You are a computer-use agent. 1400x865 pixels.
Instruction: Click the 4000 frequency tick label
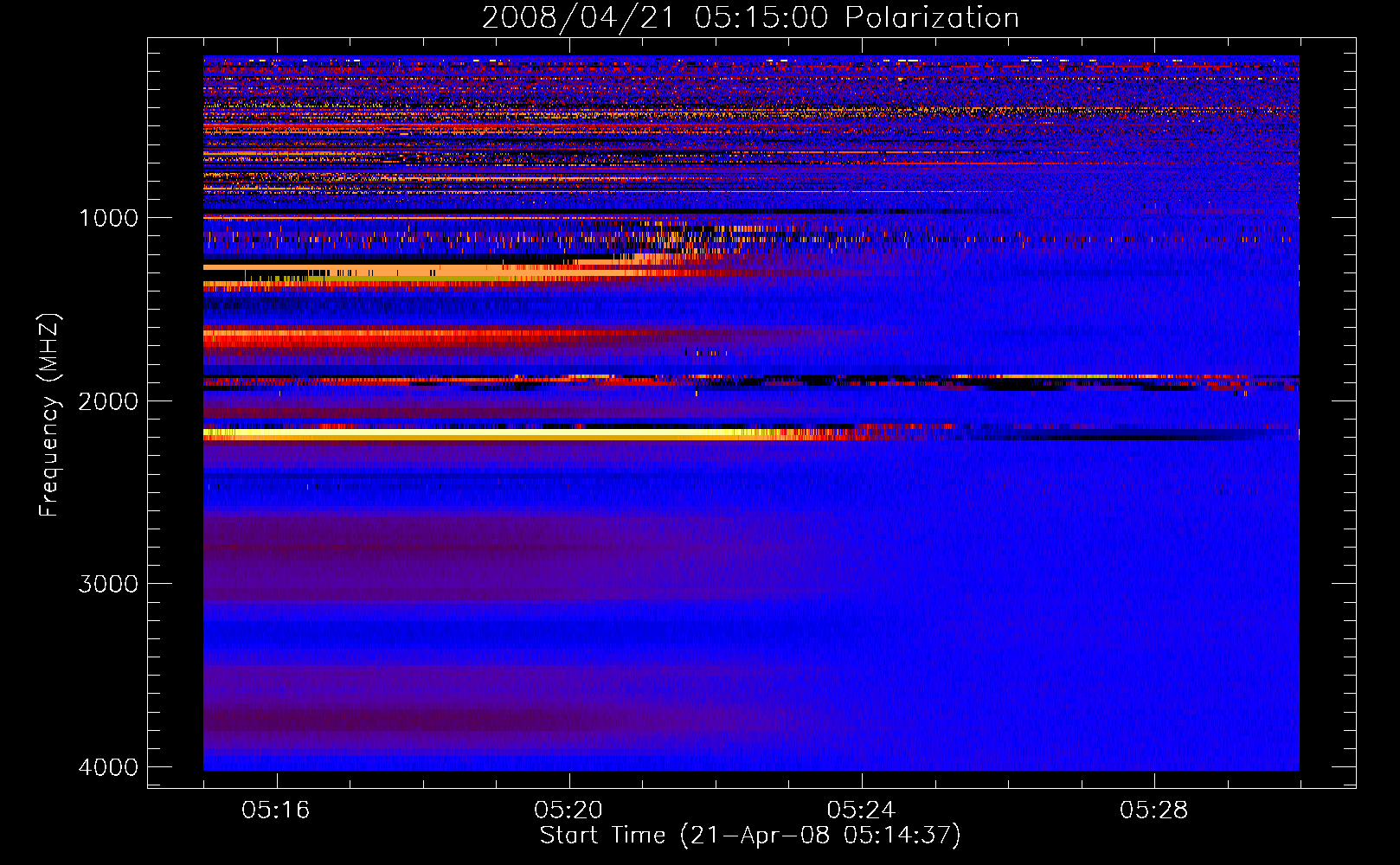(x=108, y=767)
